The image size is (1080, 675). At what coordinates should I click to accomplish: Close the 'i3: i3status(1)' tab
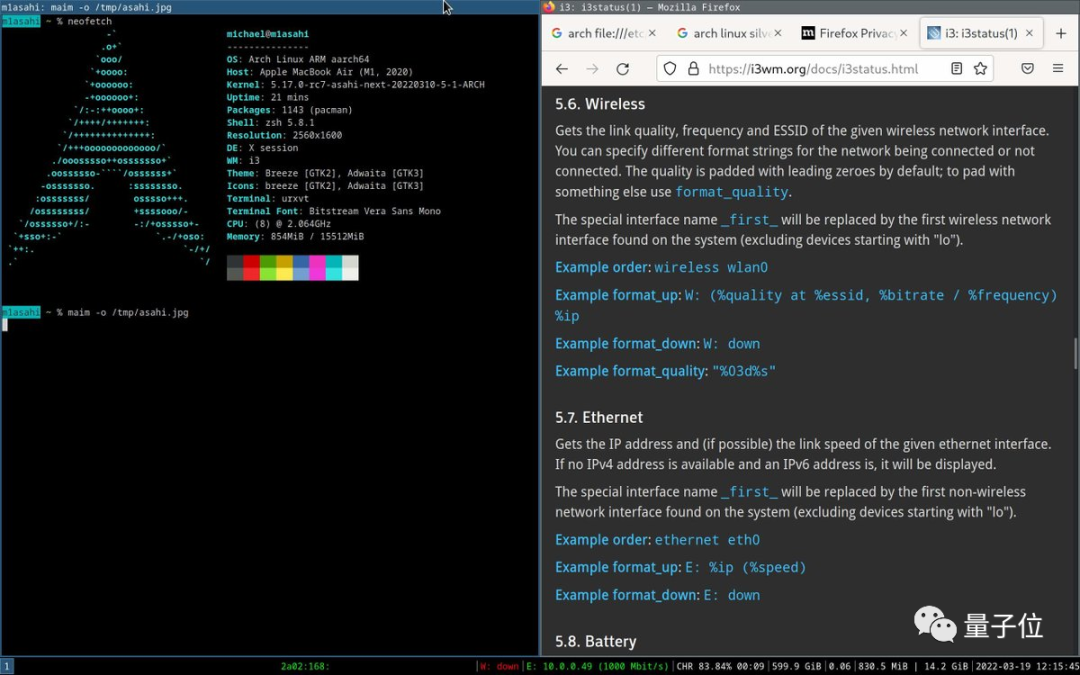[1029, 33]
